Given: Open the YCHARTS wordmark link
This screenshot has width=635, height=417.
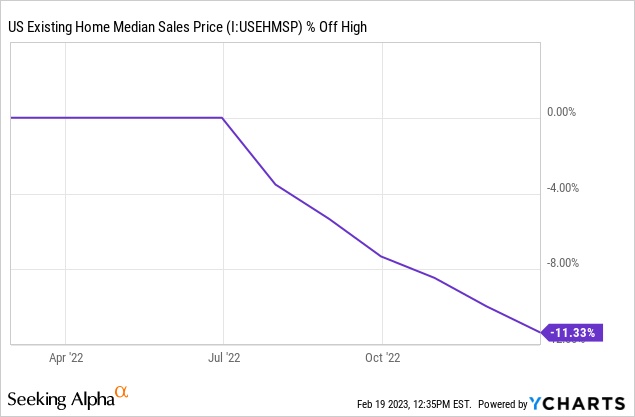Looking at the screenshot, I should pyautogui.click(x=584, y=403).
